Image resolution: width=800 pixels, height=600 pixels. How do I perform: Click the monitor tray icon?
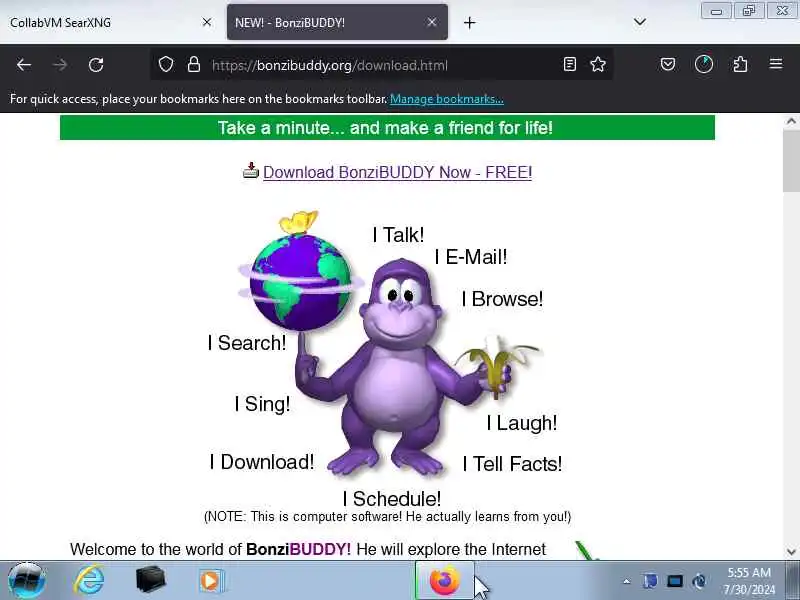[x=674, y=581]
